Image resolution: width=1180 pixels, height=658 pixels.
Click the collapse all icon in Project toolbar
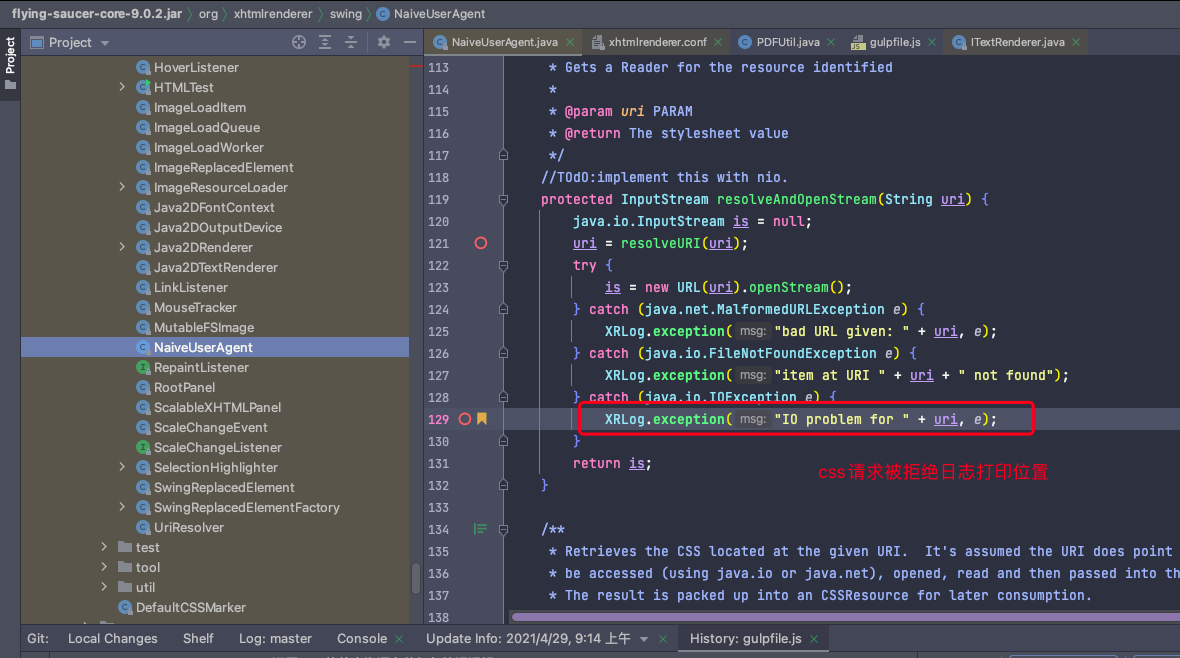pos(351,42)
